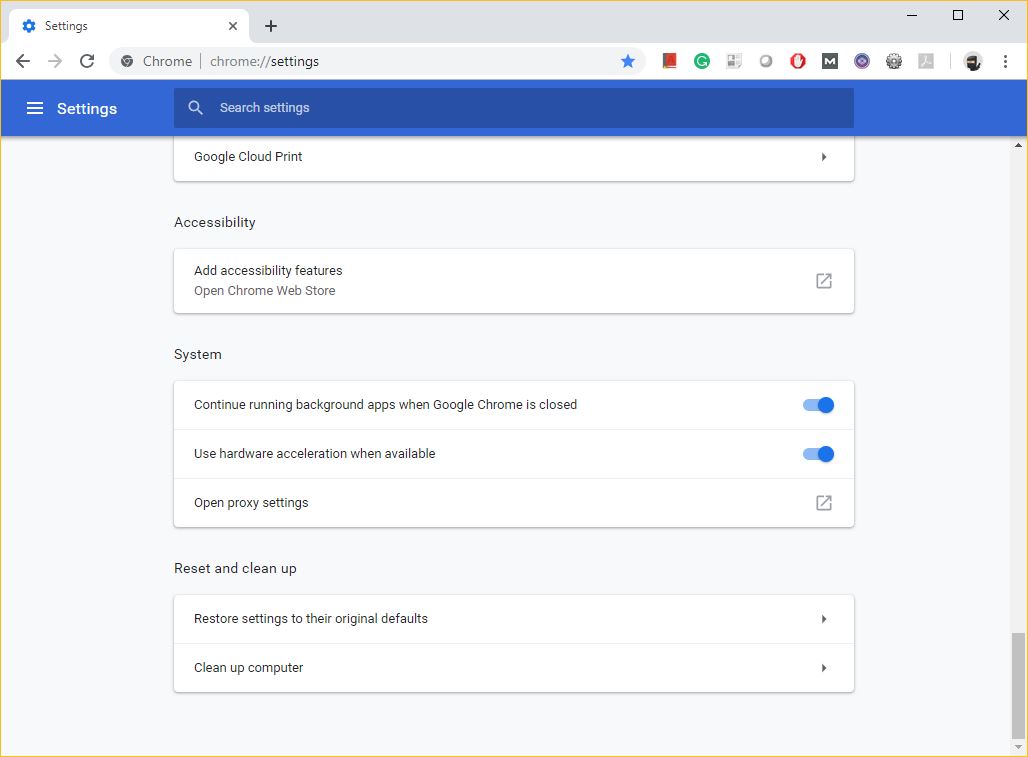Close the Settings tab
The image size is (1028, 757).
[233, 26]
